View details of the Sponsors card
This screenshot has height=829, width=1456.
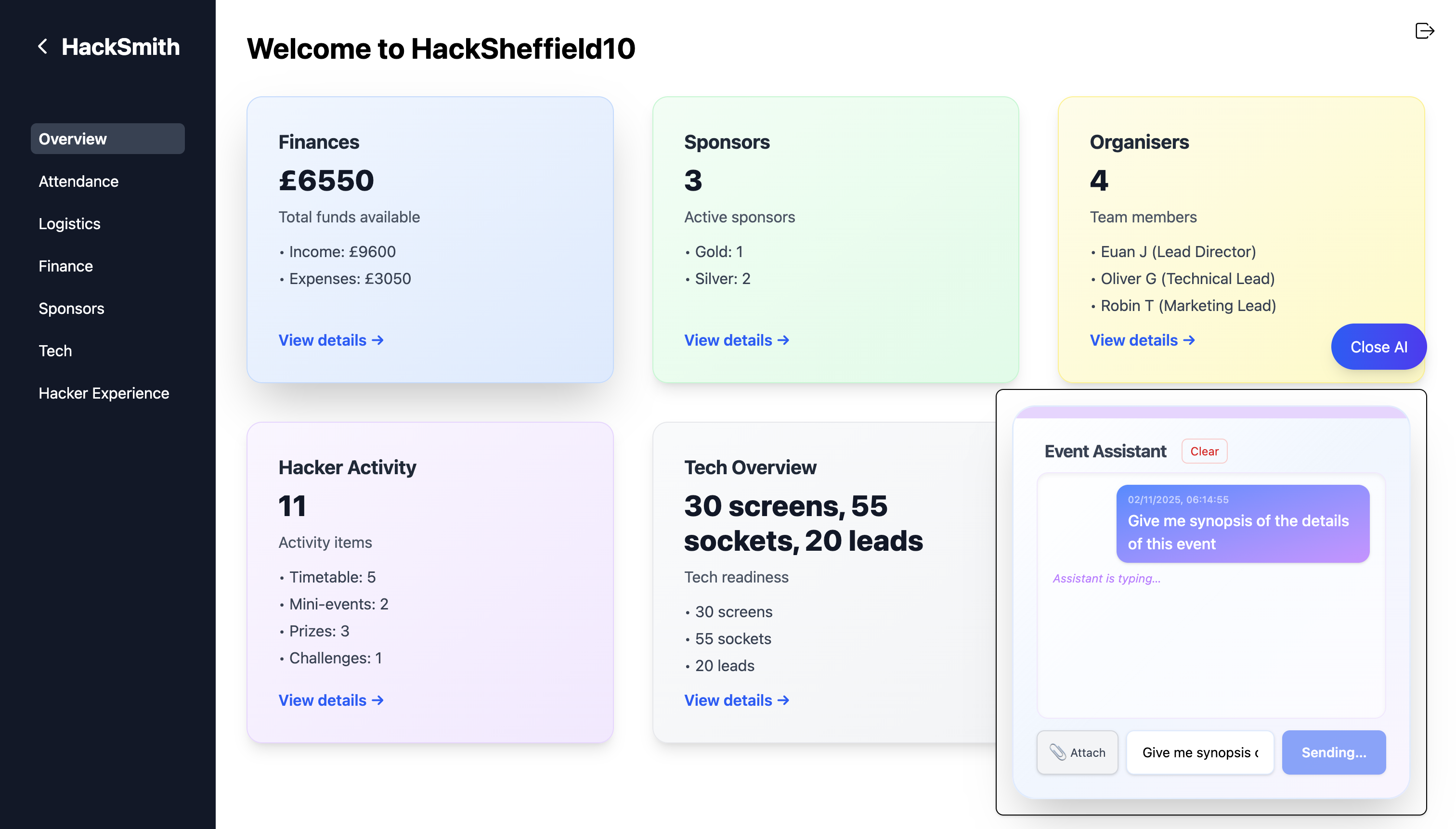coord(736,340)
